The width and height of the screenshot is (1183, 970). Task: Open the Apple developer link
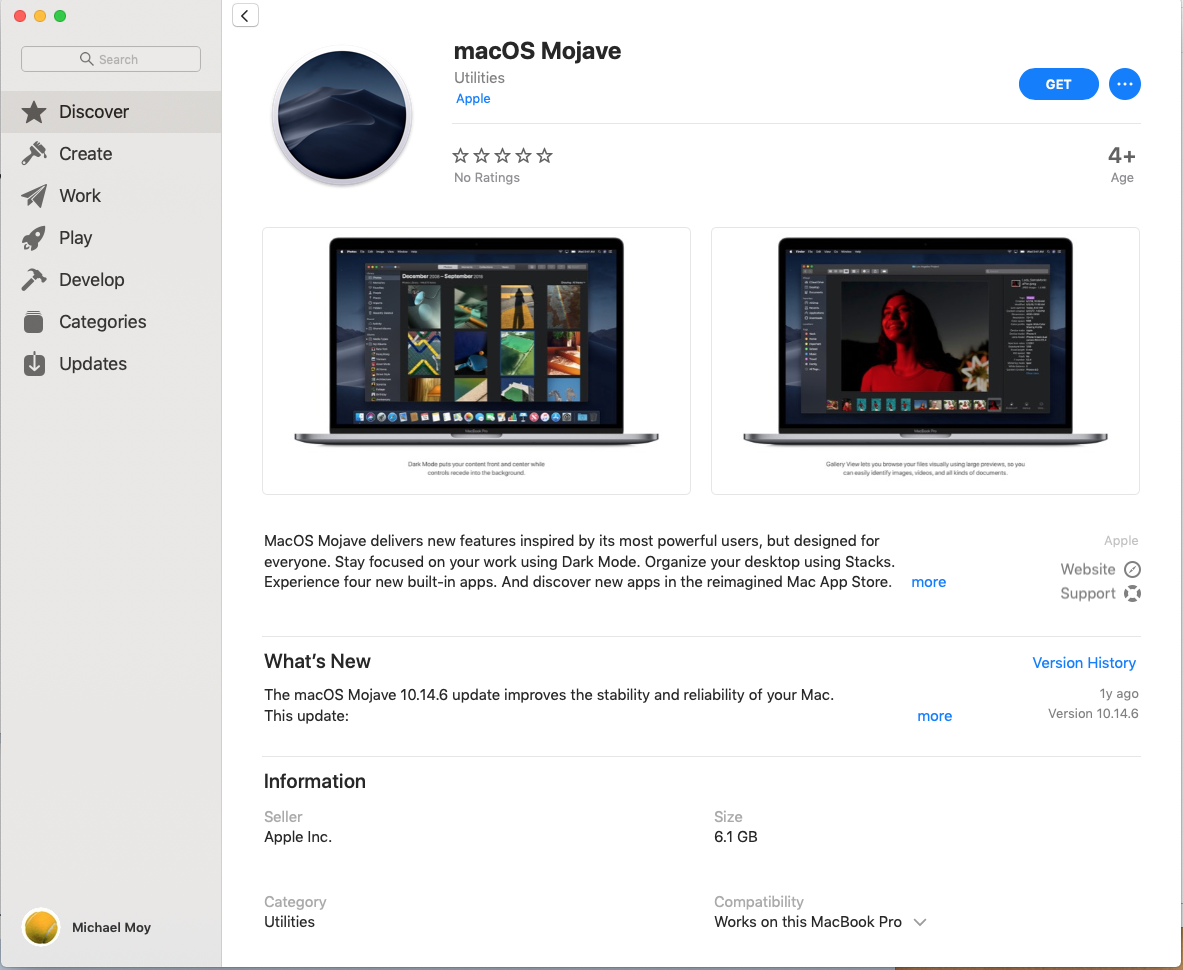coord(473,99)
